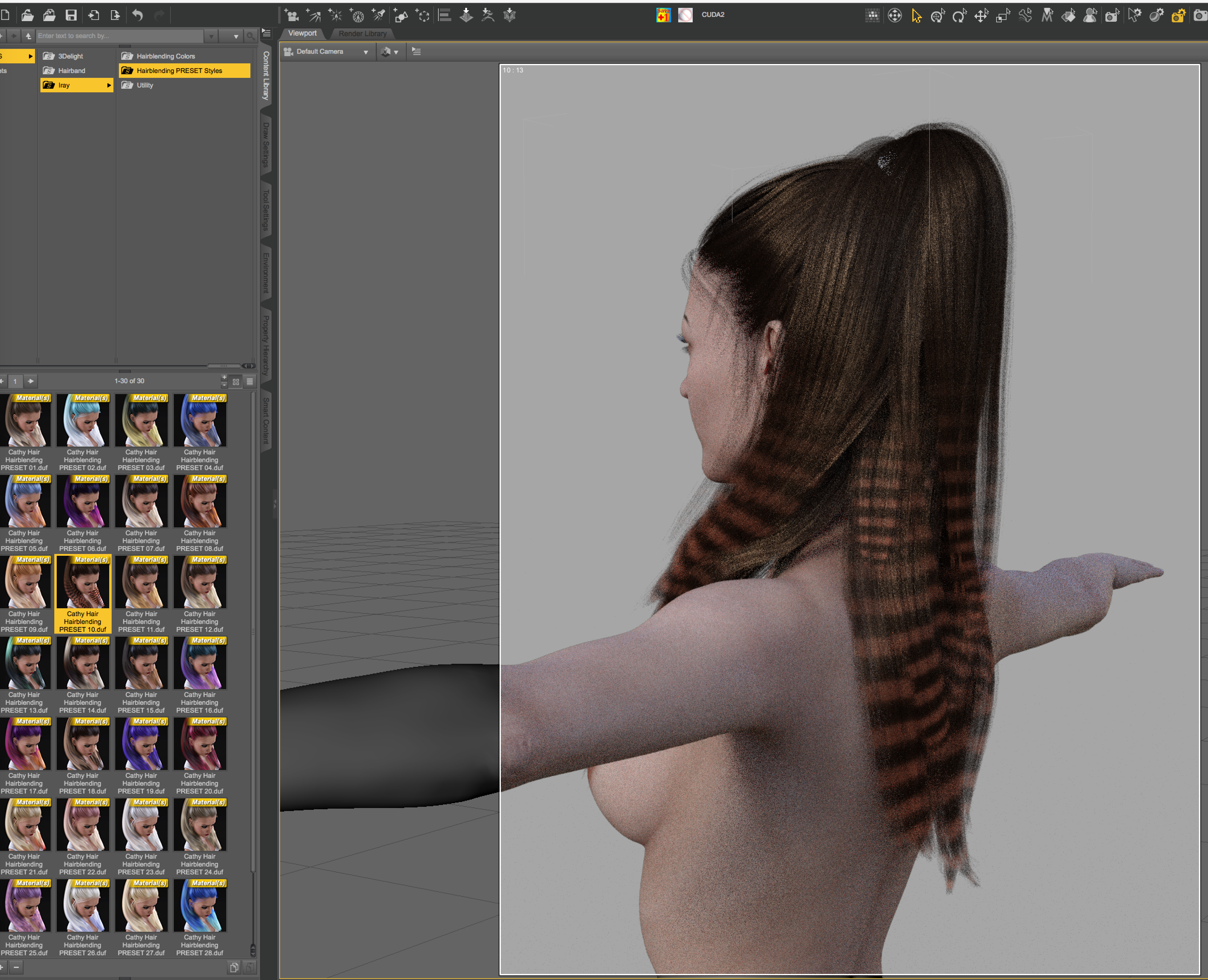Expand the Iray folder submenu arrow

click(x=108, y=85)
